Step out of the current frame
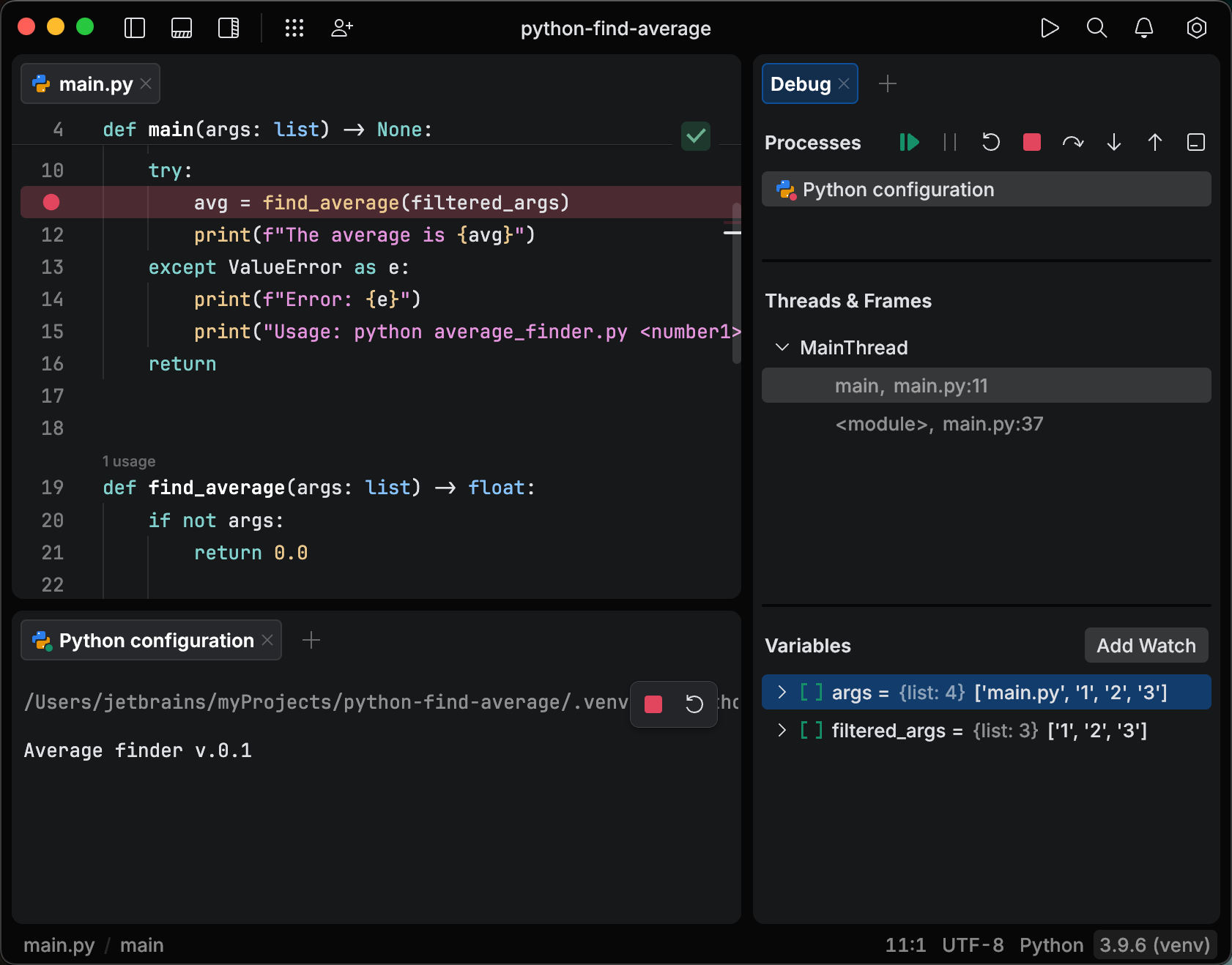The width and height of the screenshot is (1232, 965). pyautogui.click(x=1155, y=143)
